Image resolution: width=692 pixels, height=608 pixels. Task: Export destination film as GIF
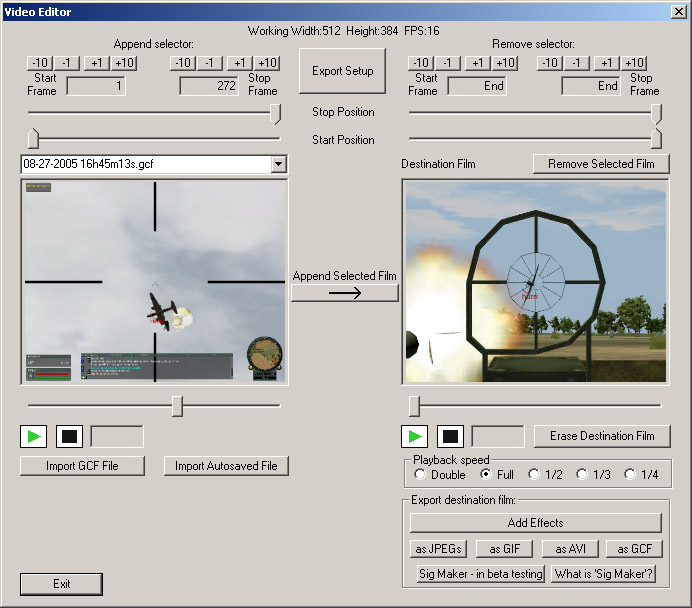tap(502, 549)
